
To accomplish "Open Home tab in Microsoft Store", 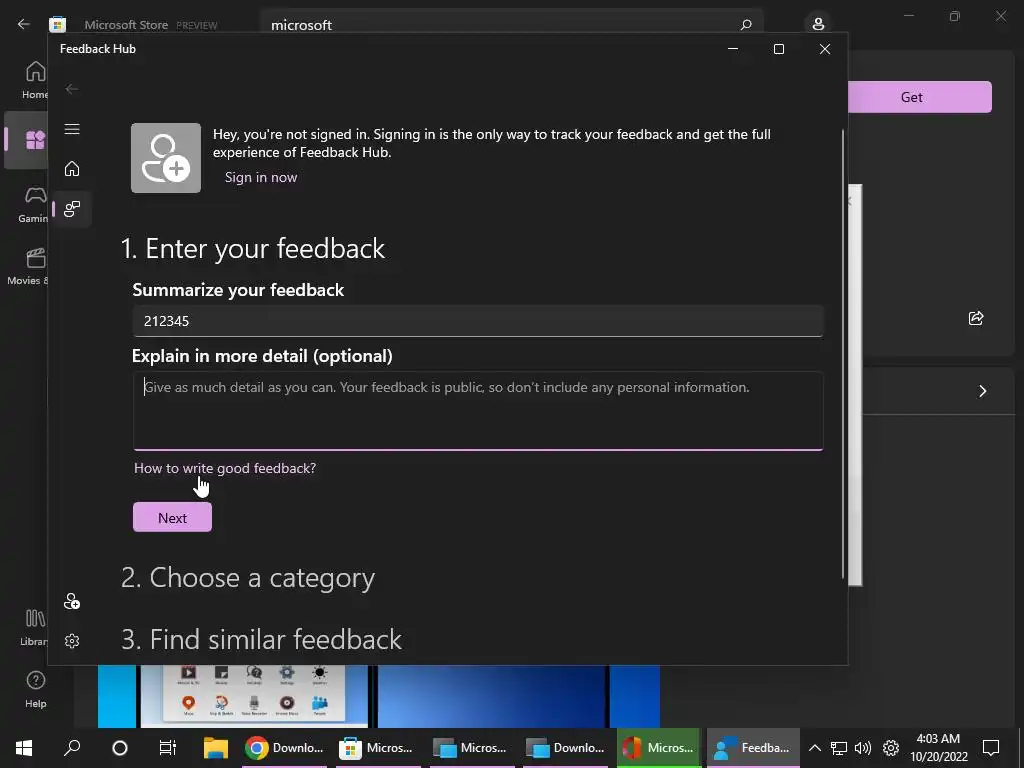I will [35, 80].
